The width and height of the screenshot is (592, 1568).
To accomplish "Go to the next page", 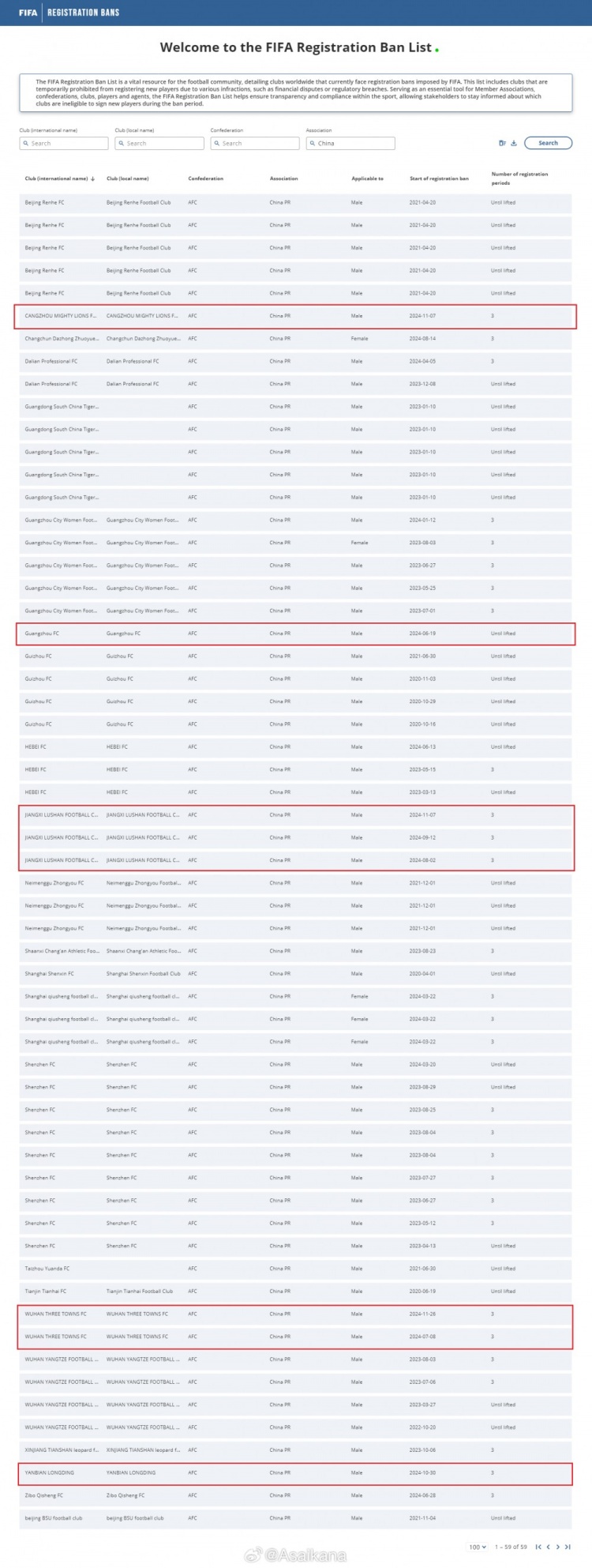I will tap(558, 1547).
